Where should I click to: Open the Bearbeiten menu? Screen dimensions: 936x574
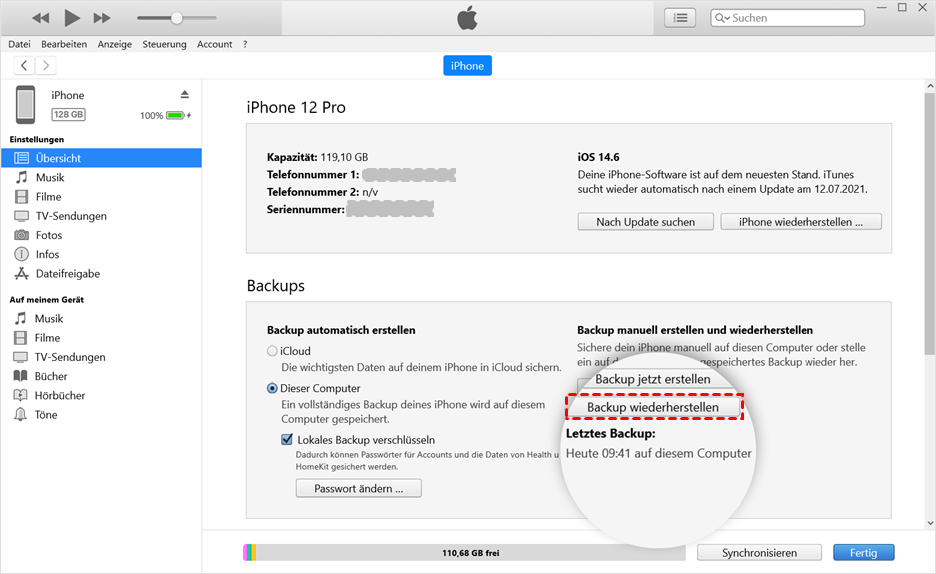coord(64,44)
